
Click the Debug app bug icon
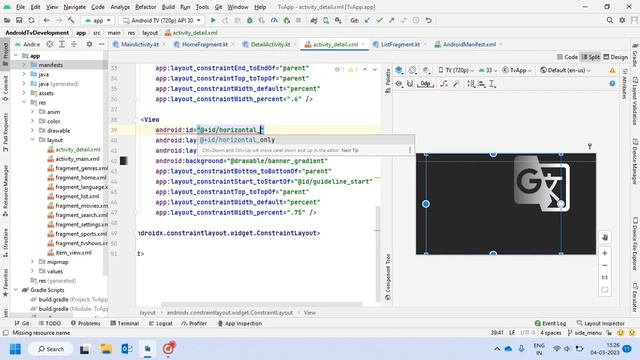tap(249, 20)
